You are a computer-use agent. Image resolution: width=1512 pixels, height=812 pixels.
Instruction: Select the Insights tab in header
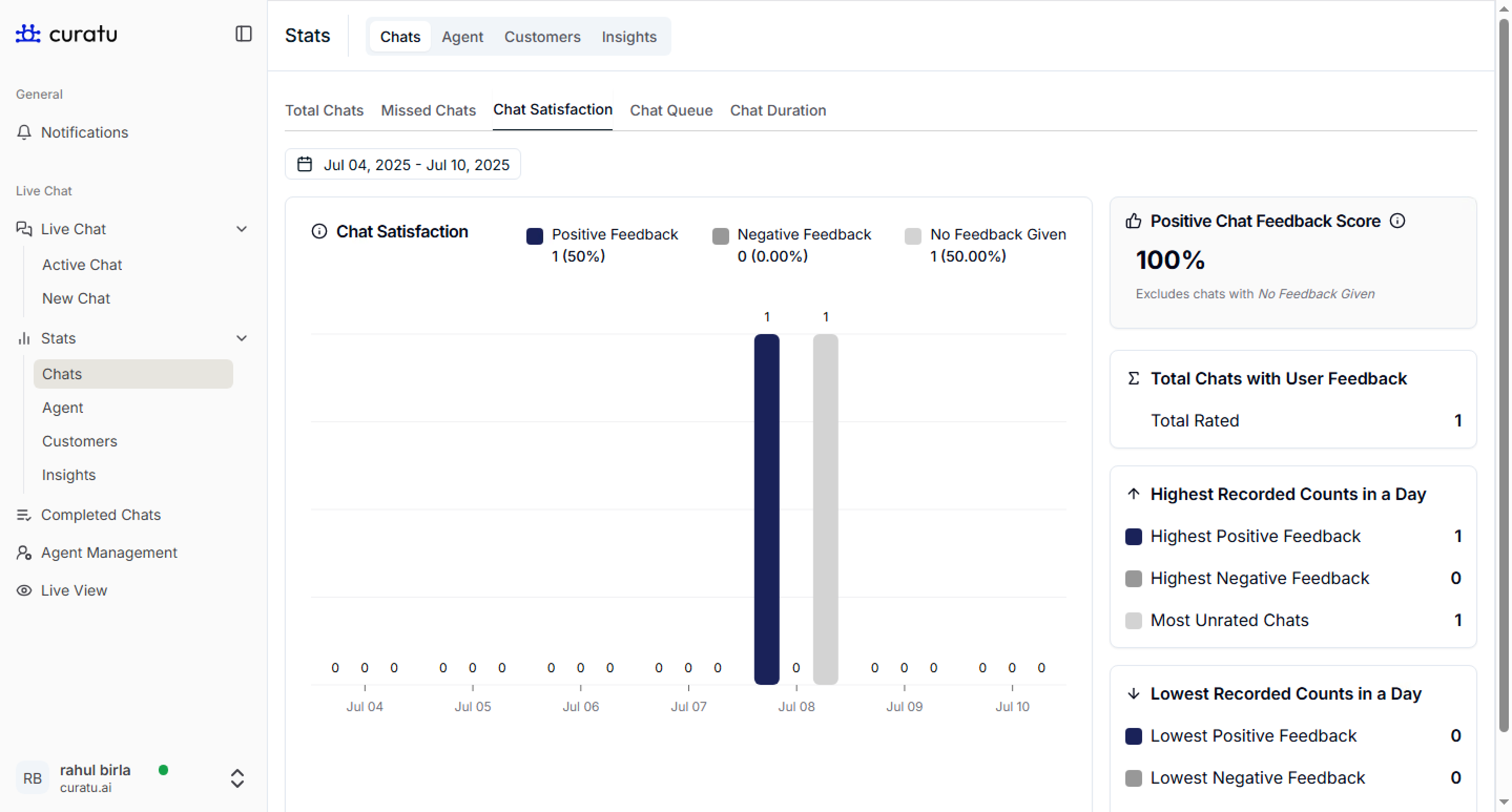coord(629,37)
